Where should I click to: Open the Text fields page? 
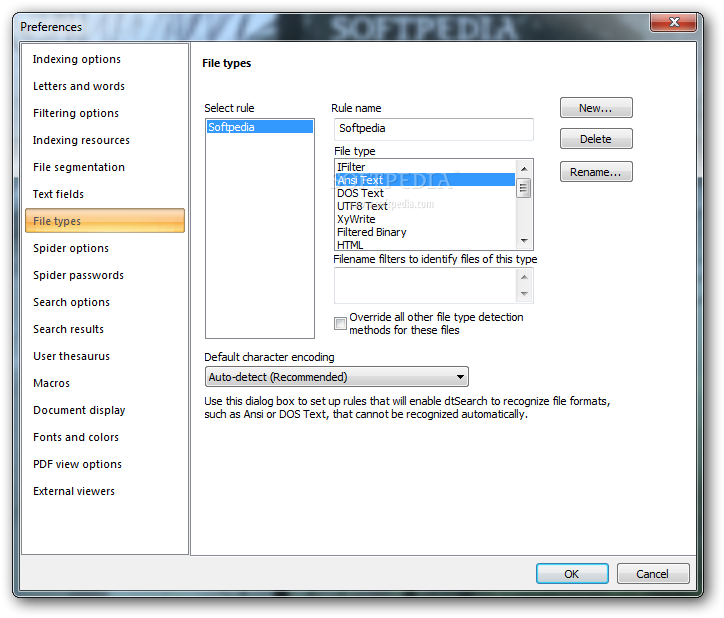pos(58,194)
